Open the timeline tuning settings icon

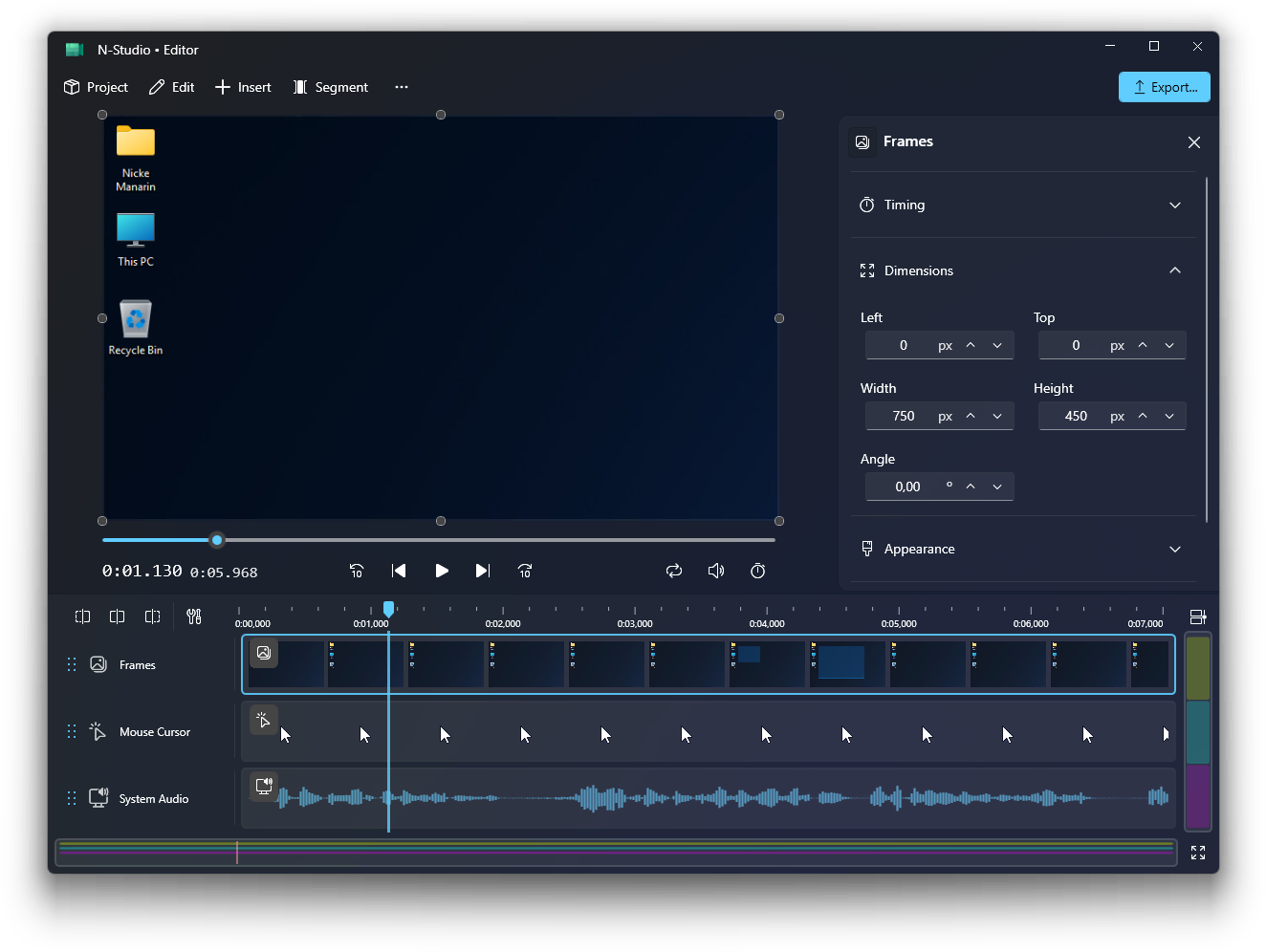click(194, 617)
